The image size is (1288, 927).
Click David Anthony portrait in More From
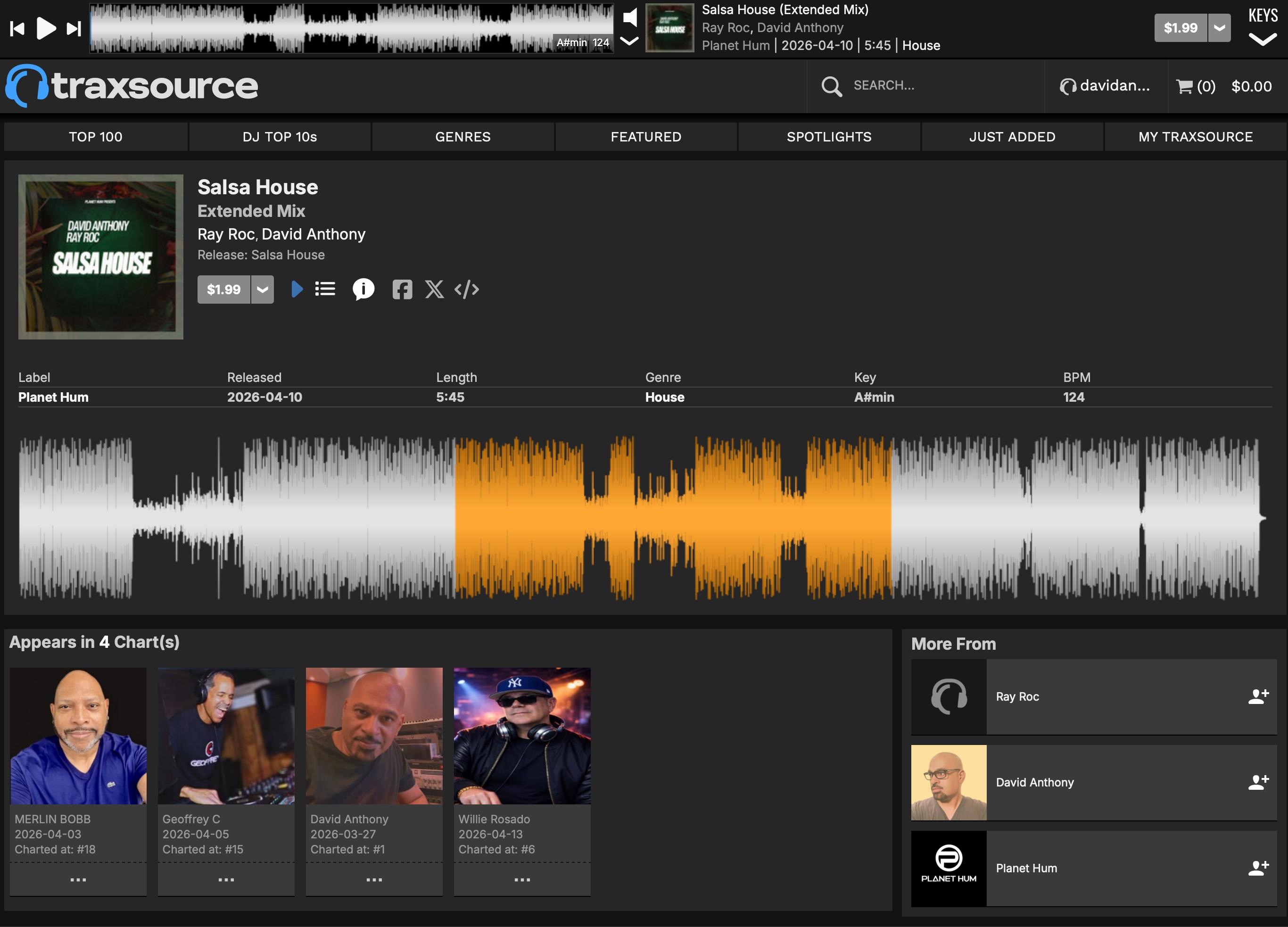[949, 782]
